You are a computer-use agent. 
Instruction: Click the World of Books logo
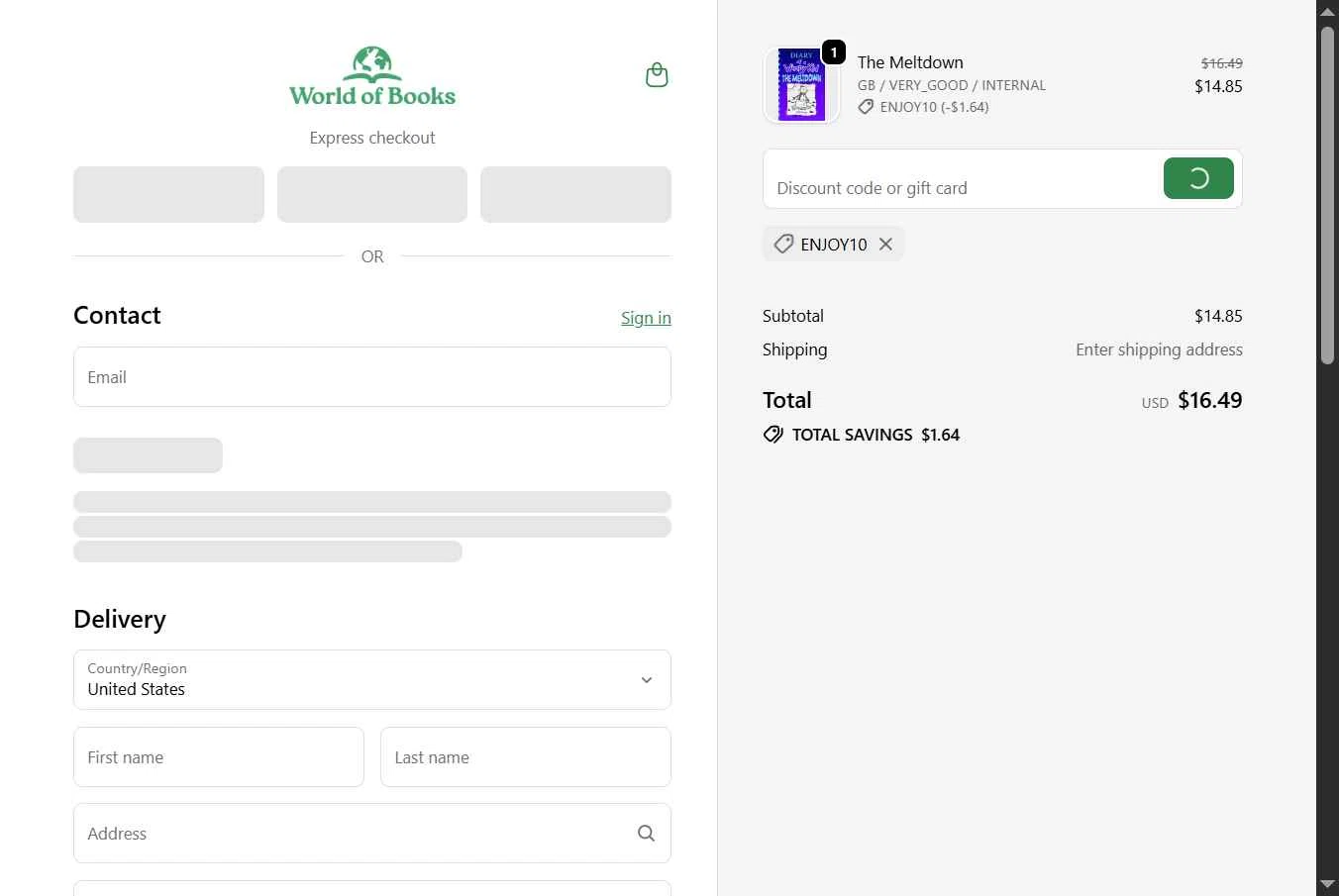(x=372, y=76)
